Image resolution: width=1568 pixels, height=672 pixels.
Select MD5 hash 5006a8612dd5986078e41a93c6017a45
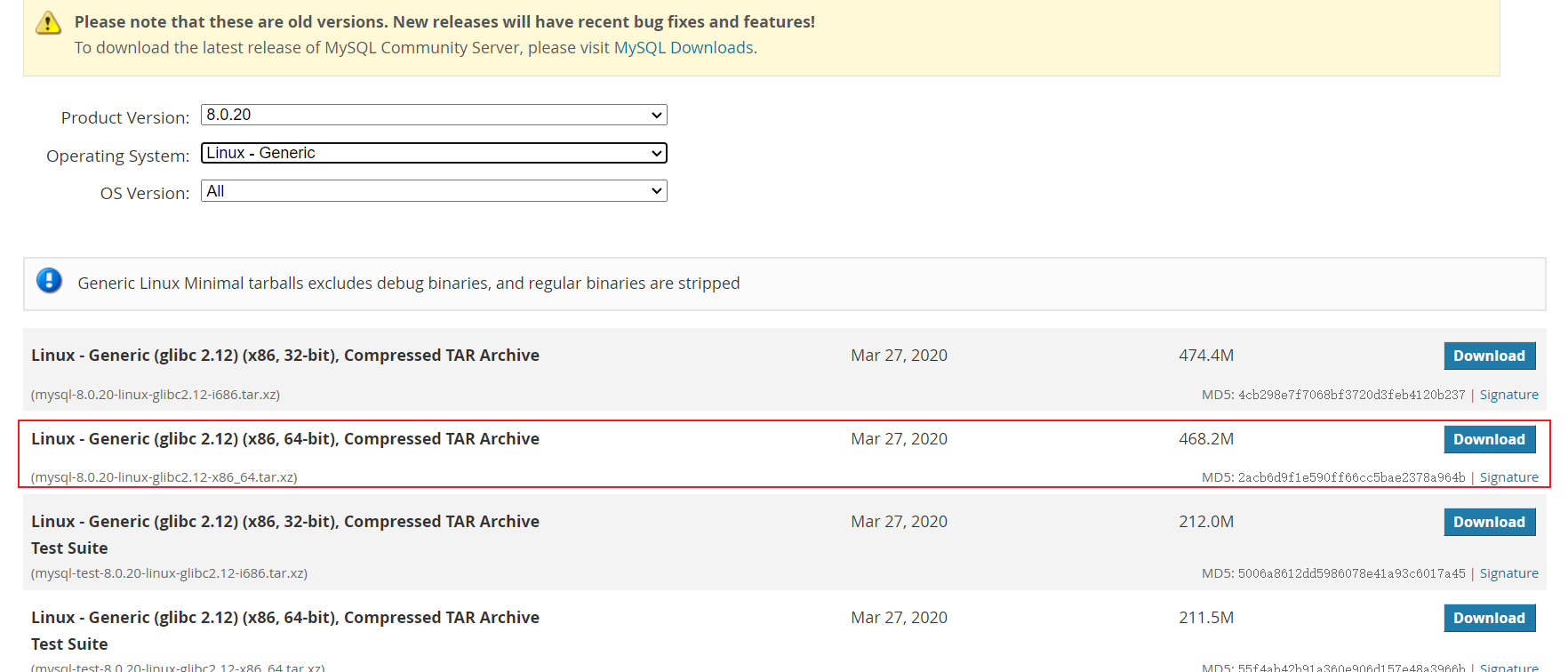pyautogui.click(x=1351, y=573)
